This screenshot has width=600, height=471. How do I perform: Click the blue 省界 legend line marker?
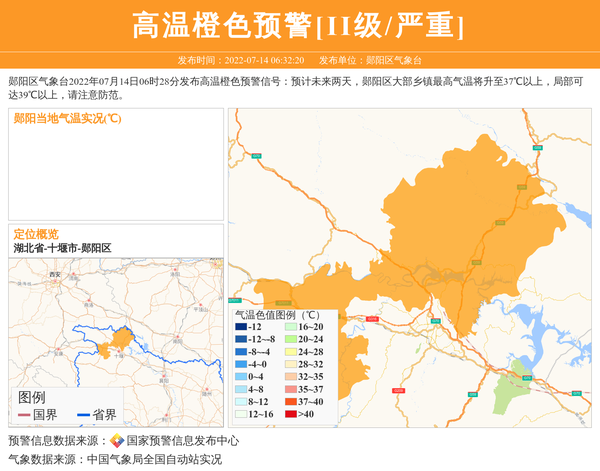(83, 414)
